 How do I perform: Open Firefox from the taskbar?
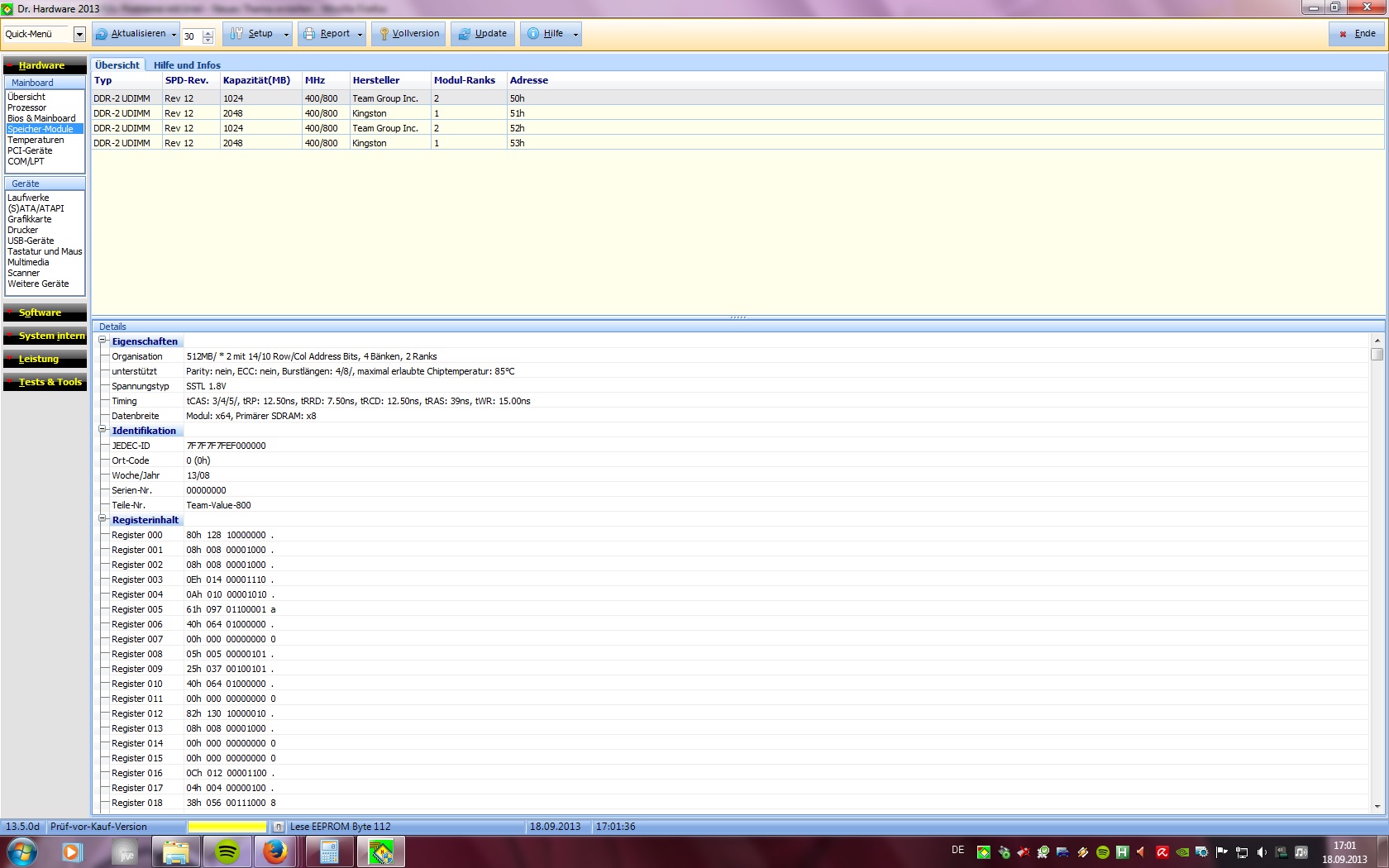pyautogui.click(x=275, y=851)
